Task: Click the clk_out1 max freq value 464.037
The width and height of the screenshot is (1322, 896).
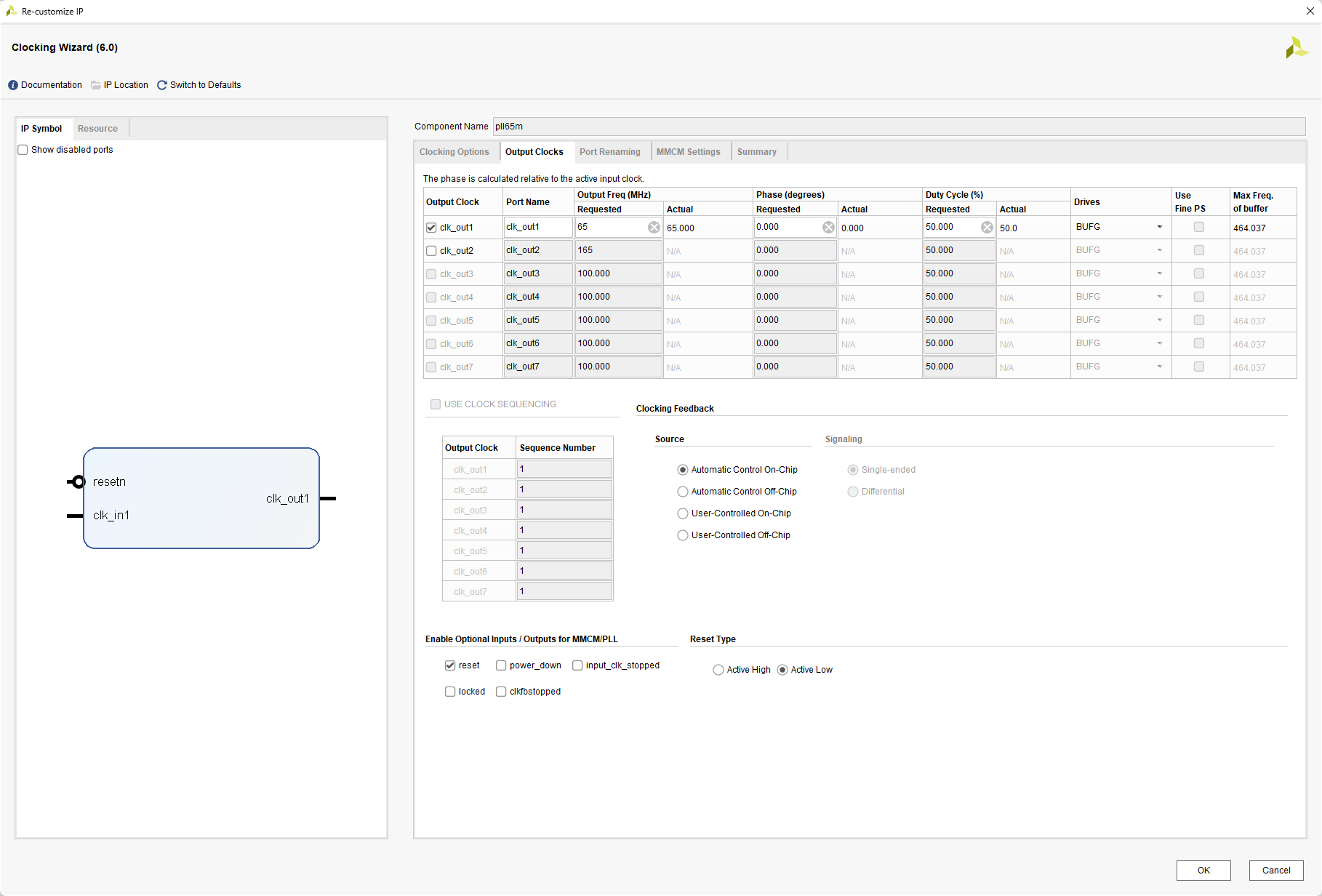Action: point(1249,228)
